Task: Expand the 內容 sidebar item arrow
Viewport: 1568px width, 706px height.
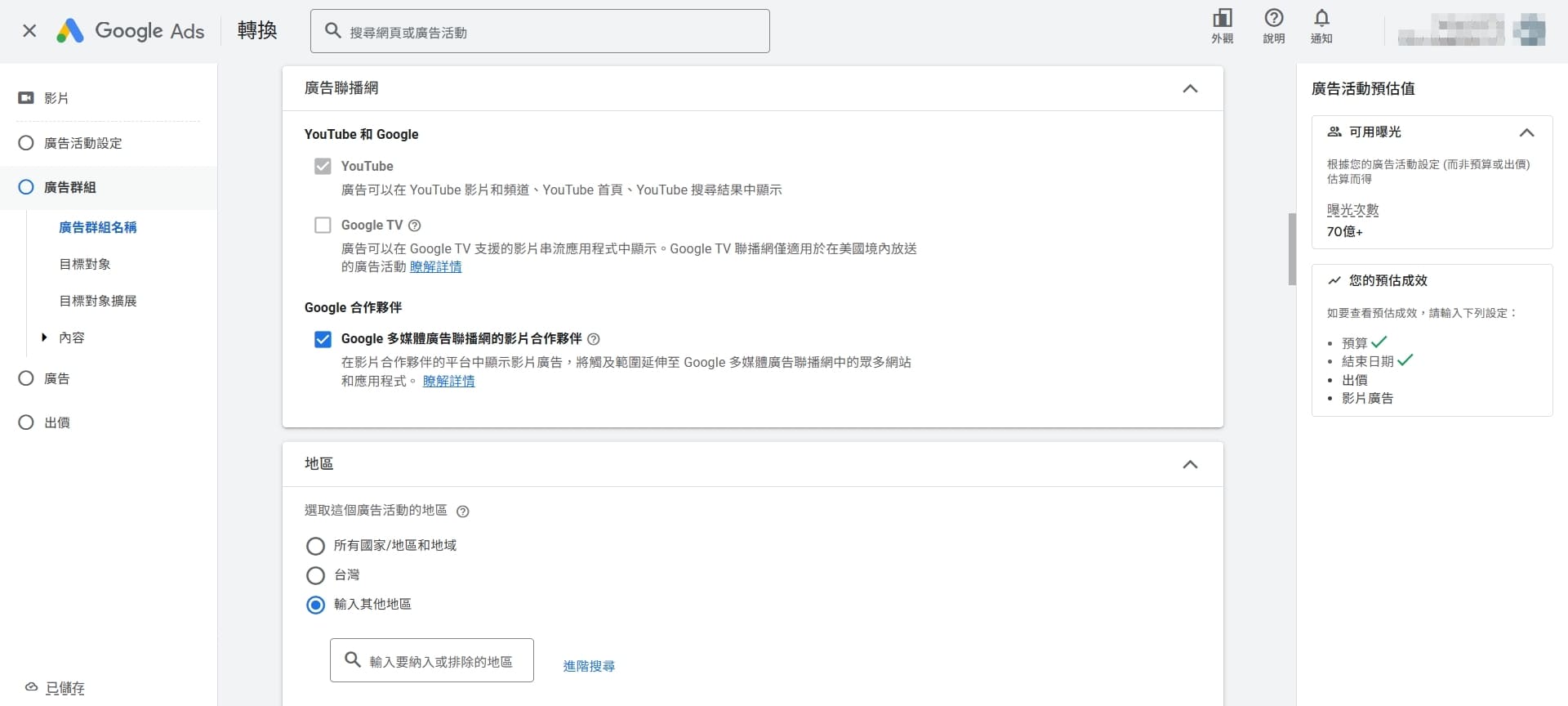Action: click(x=44, y=337)
